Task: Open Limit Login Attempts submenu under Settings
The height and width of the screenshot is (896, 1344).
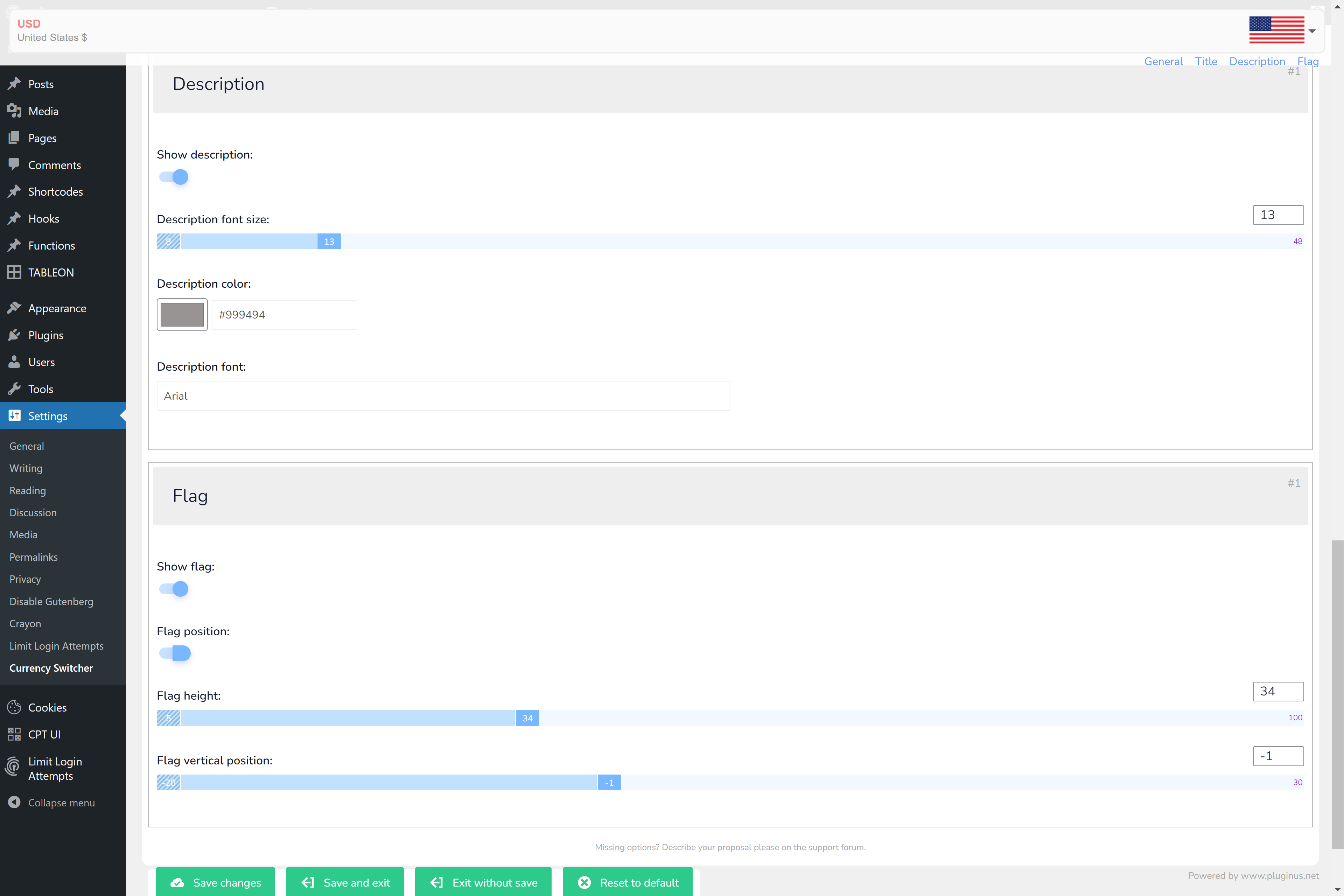Action: (56, 646)
